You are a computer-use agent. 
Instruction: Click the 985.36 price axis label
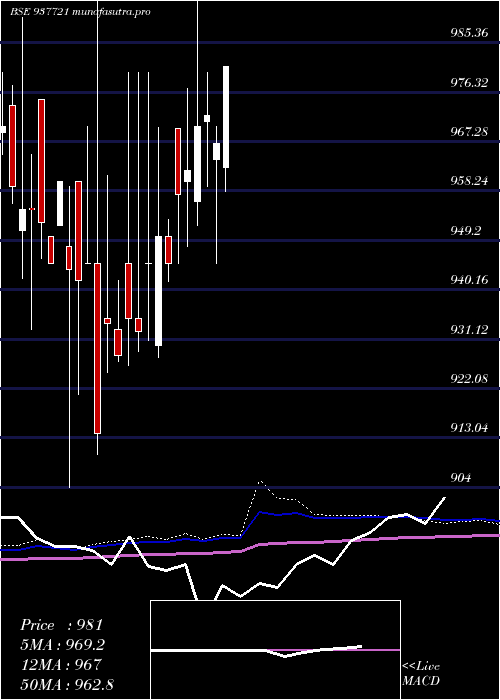coord(469,33)
